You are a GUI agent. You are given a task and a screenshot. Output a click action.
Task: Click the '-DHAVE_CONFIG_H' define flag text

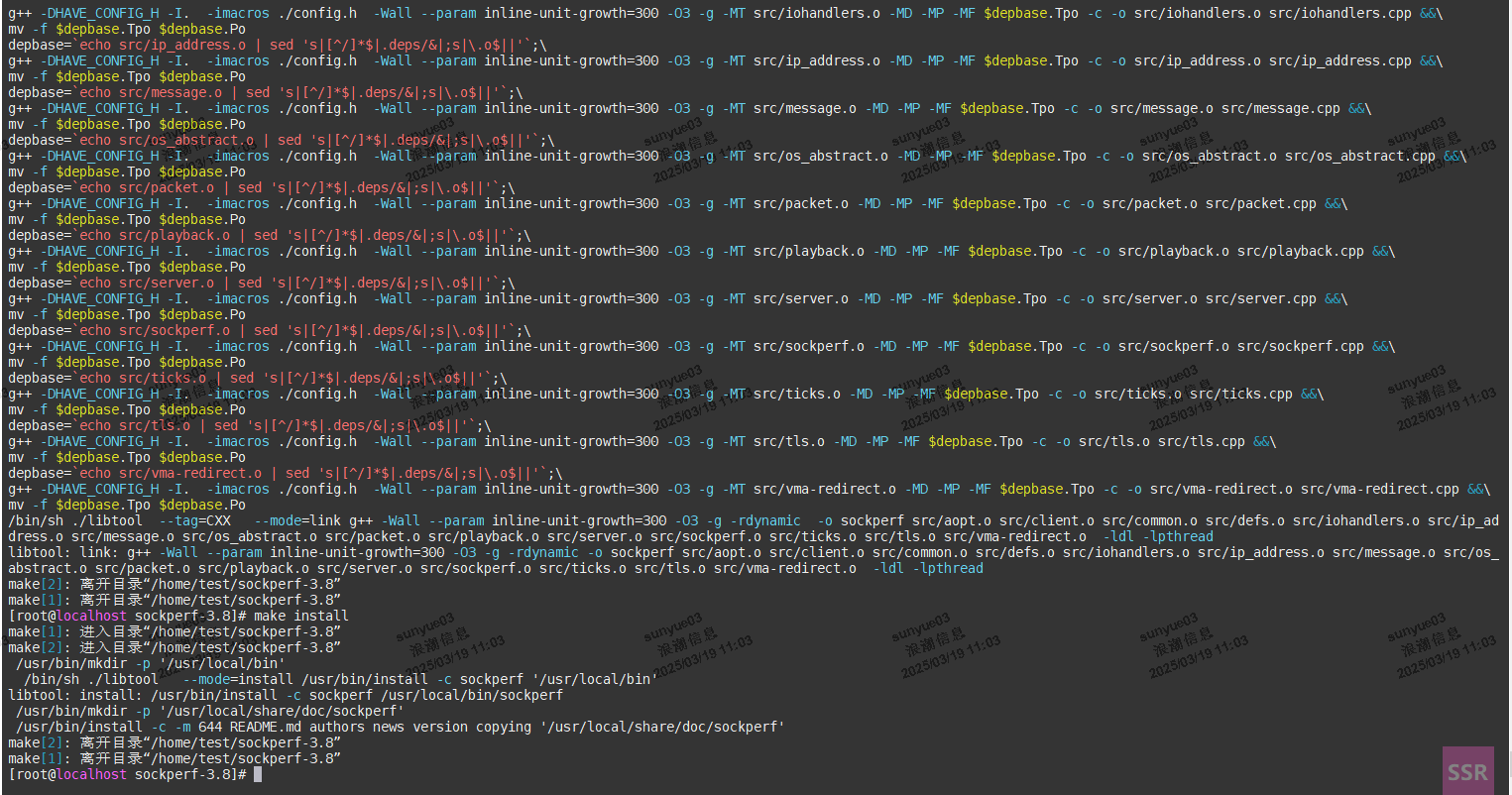(101, 13)
